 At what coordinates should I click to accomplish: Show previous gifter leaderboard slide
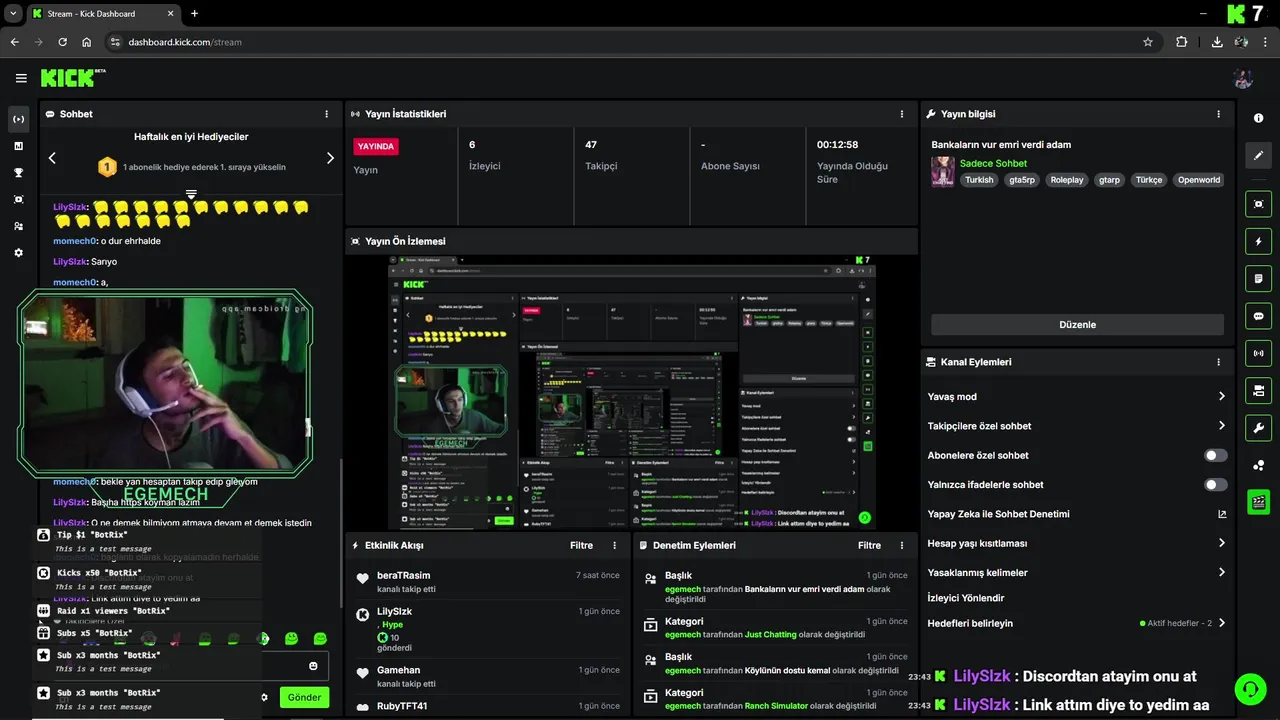(x=52, y=158)
